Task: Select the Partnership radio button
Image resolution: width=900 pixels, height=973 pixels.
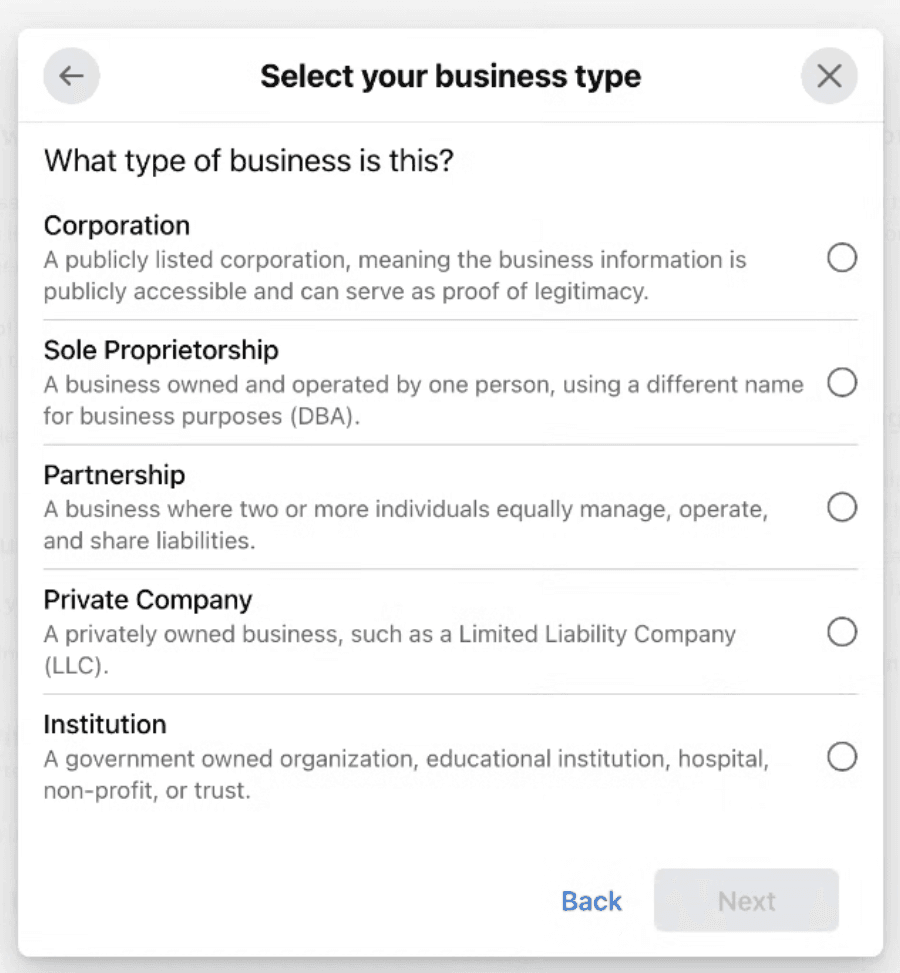Action: click(843, 507)
